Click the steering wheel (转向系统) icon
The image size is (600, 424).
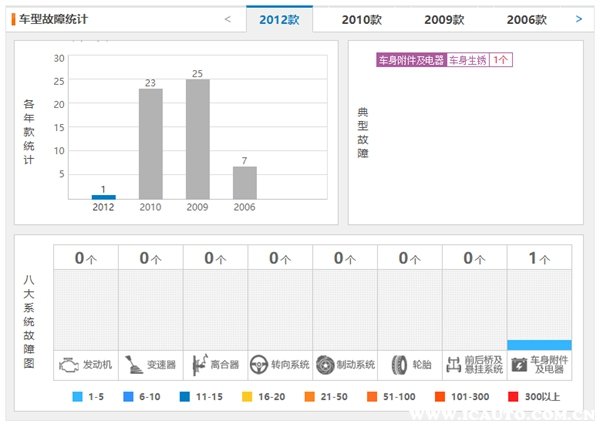click(x=260, y=364)
